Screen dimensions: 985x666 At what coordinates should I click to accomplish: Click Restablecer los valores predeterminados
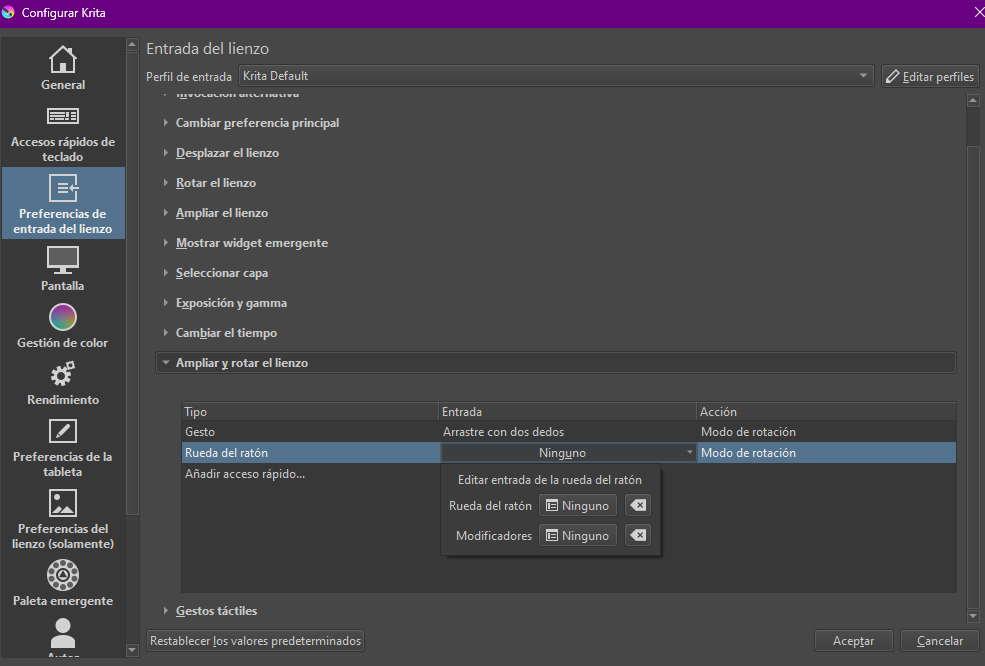pos(255,641)
